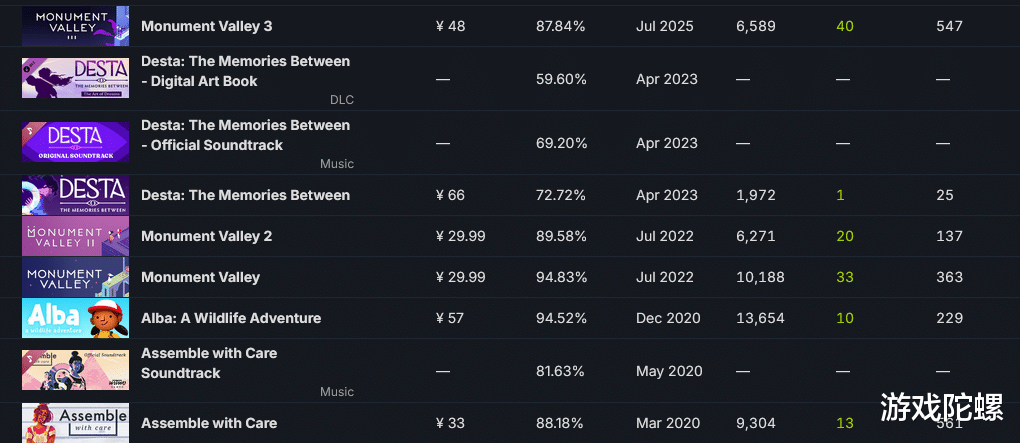Click Monument Valley 2 title link
This screenshot has width=1020, height=443.
(x=206, y=236)
